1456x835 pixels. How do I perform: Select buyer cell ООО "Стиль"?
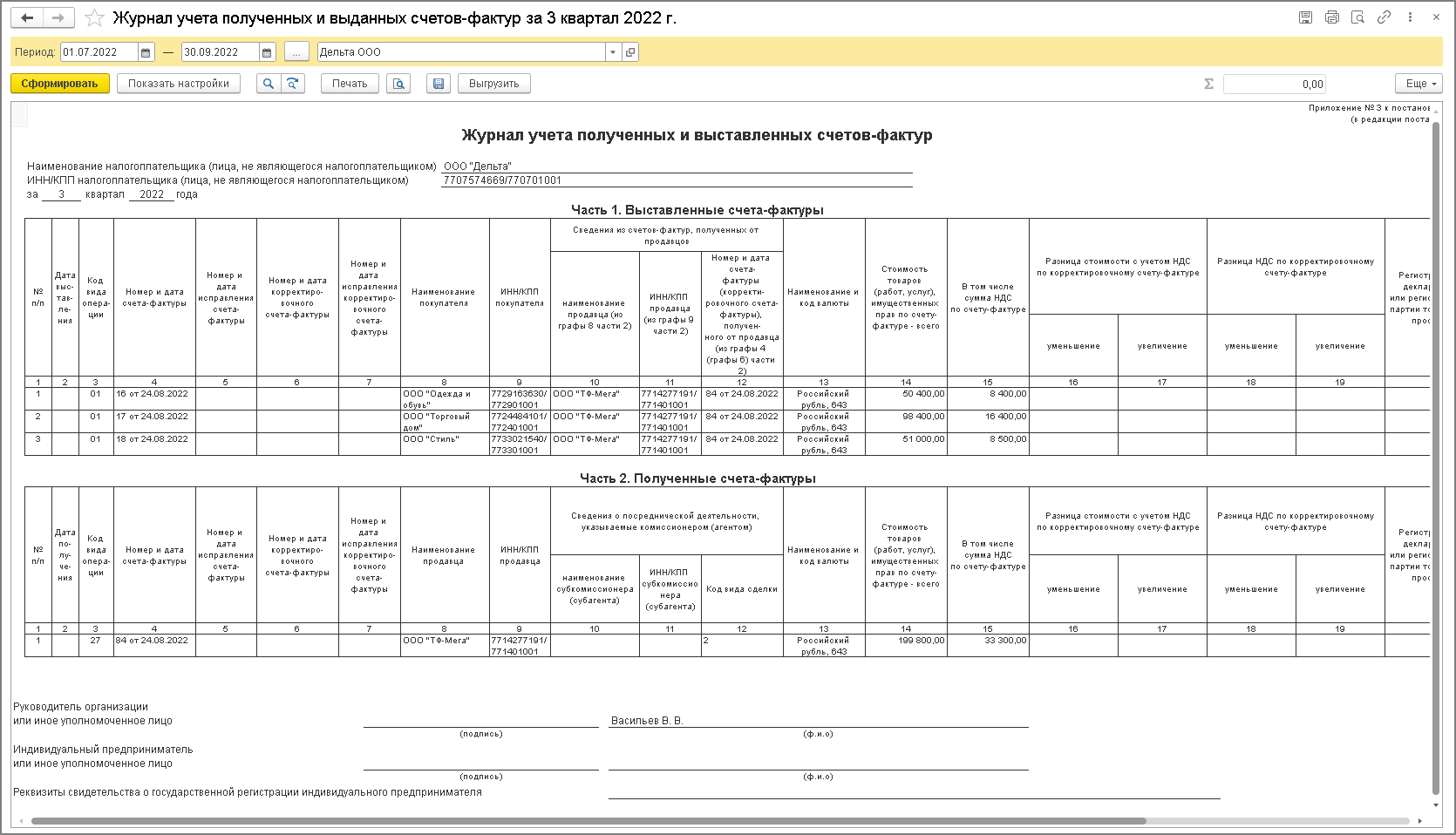pos(445,445)
